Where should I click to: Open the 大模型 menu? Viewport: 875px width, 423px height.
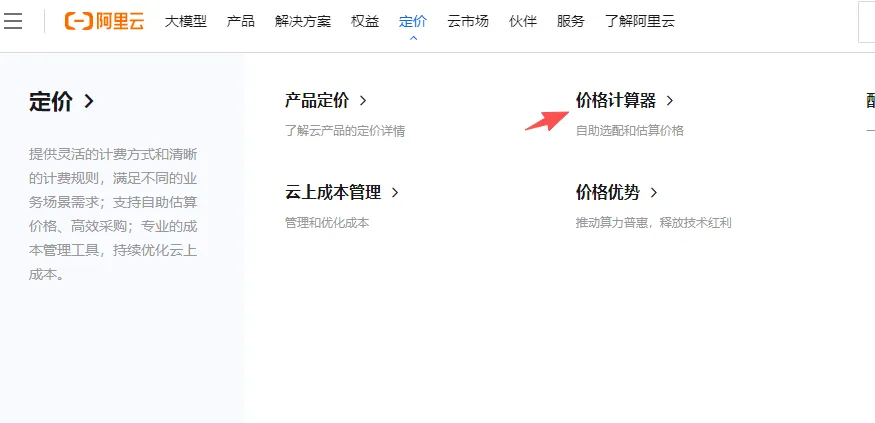click(186, 22)
